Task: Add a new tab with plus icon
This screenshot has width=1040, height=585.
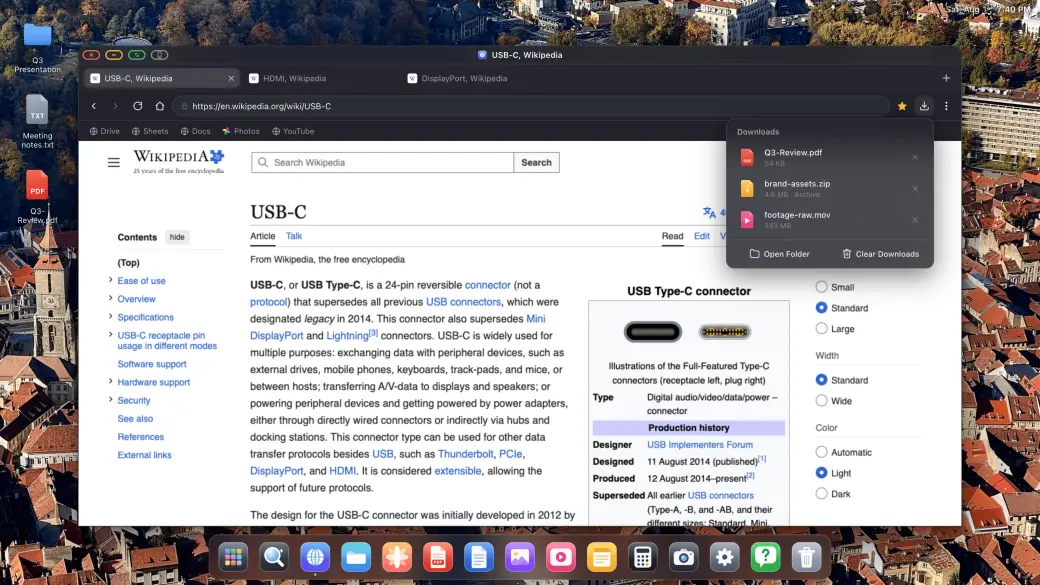Action: click(946, 78)
